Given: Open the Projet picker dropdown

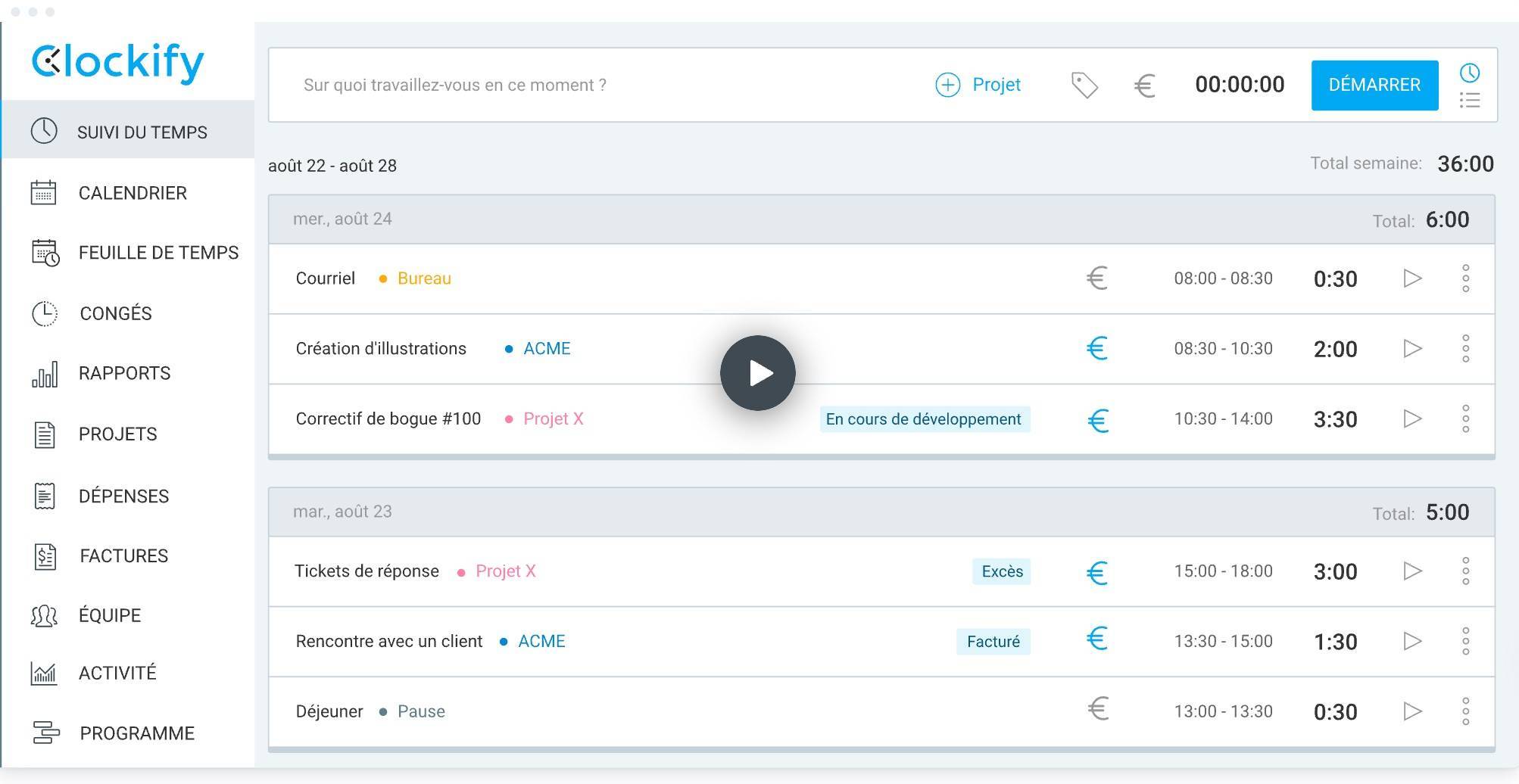Looking at the screenshot, I should [978, 85].
